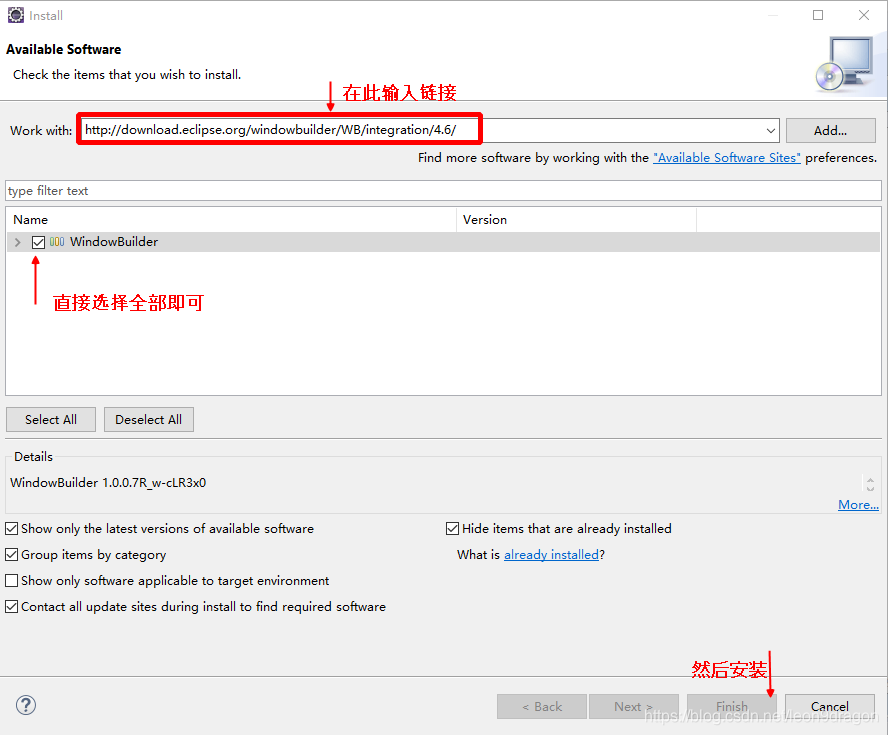Click the Deselect All button
The width and height of the screenshot is (888, 735).
148,420
